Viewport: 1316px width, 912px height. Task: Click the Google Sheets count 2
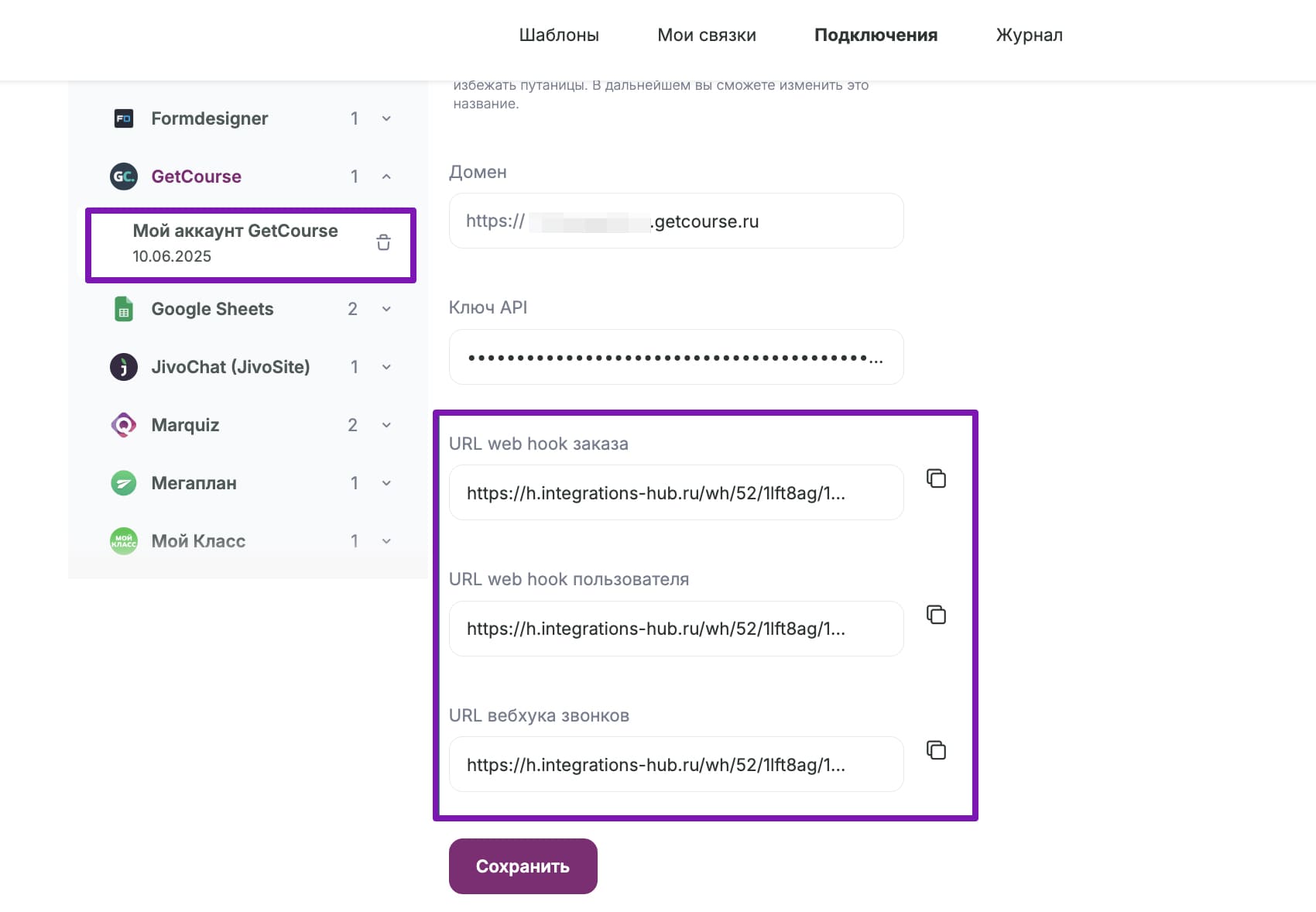(353, 309)
